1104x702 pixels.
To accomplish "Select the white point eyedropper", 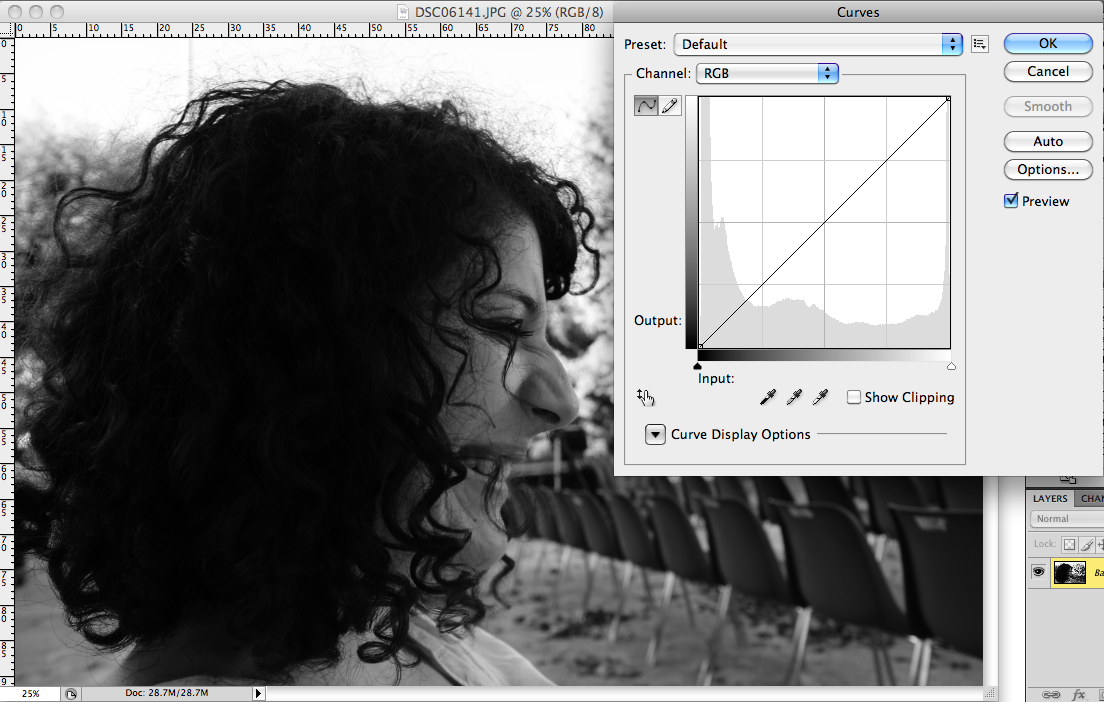I will click(x=821, y=397).
